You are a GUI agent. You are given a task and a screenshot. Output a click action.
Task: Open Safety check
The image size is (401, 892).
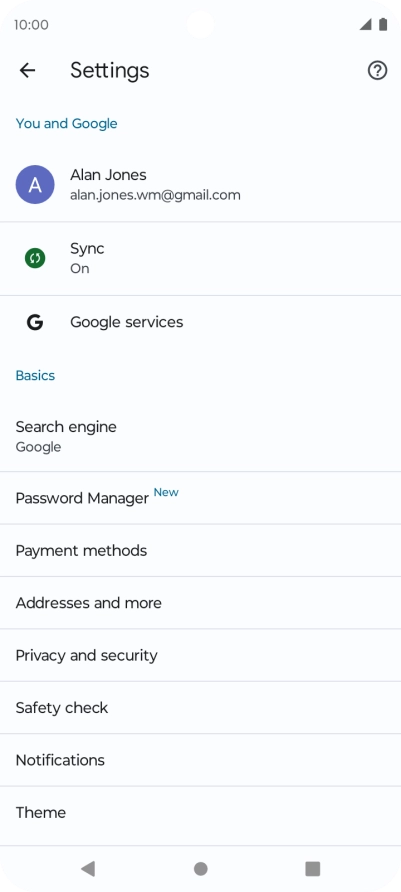[200, 707]
